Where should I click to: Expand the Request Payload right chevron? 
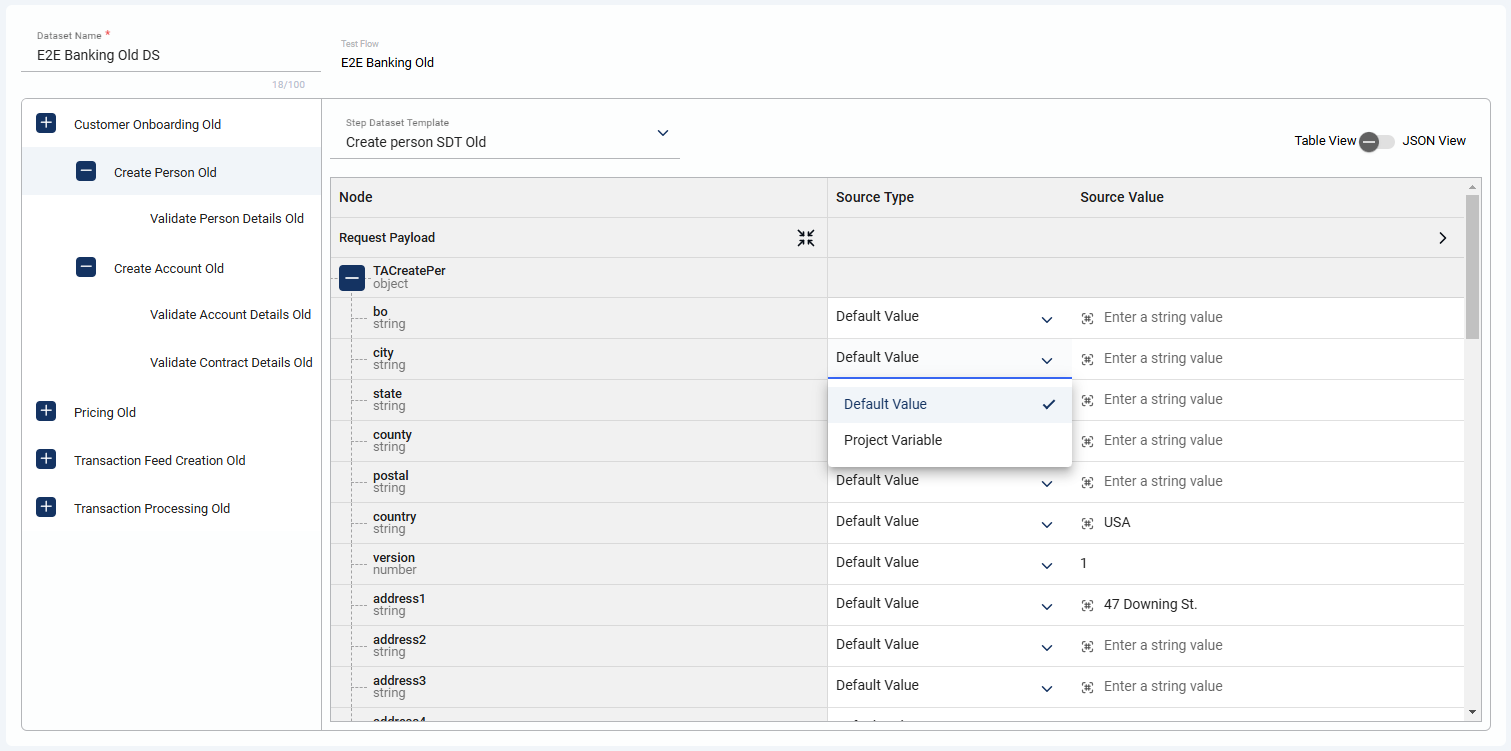[x=1442, y=238]
